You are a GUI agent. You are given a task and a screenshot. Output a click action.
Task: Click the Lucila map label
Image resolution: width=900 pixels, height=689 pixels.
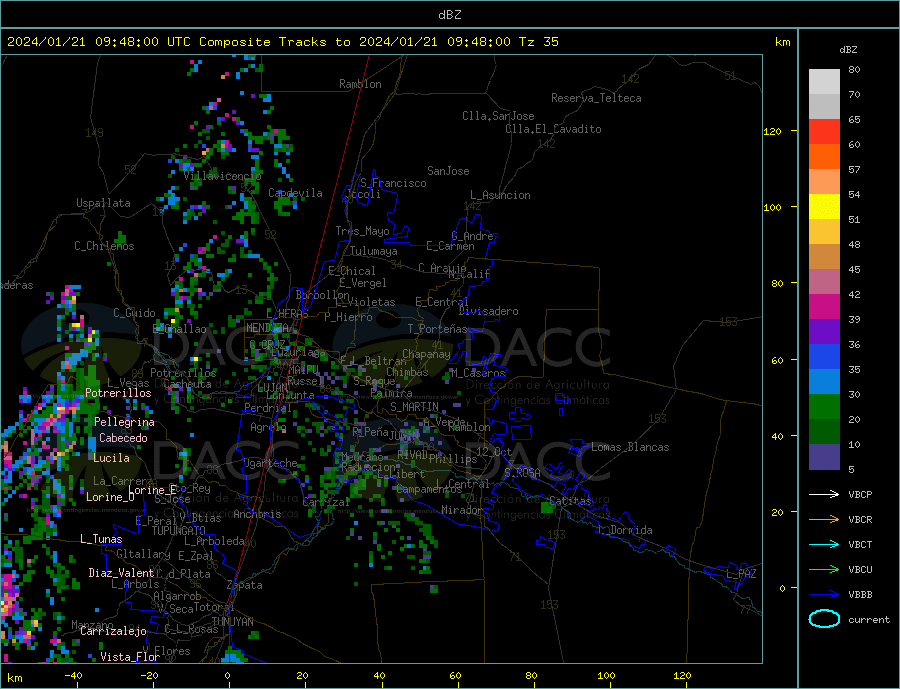click(111, 458)
